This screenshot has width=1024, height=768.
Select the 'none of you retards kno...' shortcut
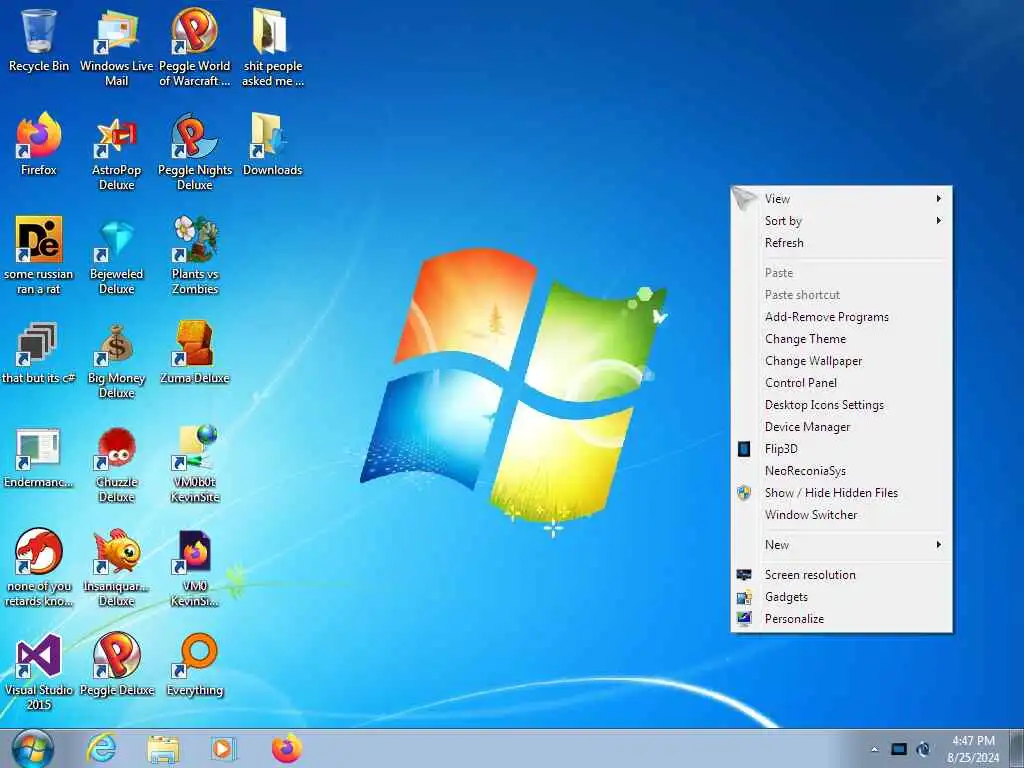point(39,568)
